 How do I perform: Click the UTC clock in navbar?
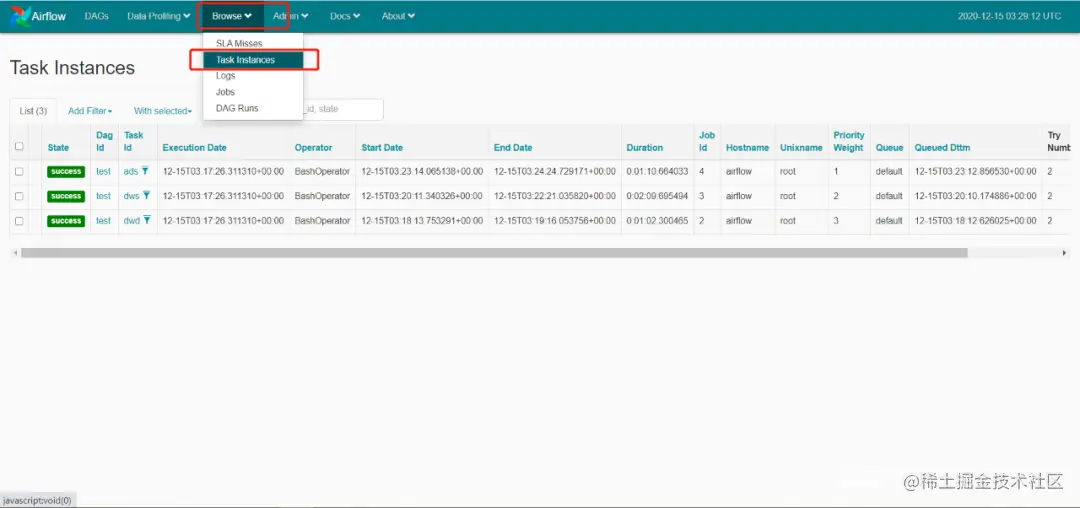pos(1009,16)
